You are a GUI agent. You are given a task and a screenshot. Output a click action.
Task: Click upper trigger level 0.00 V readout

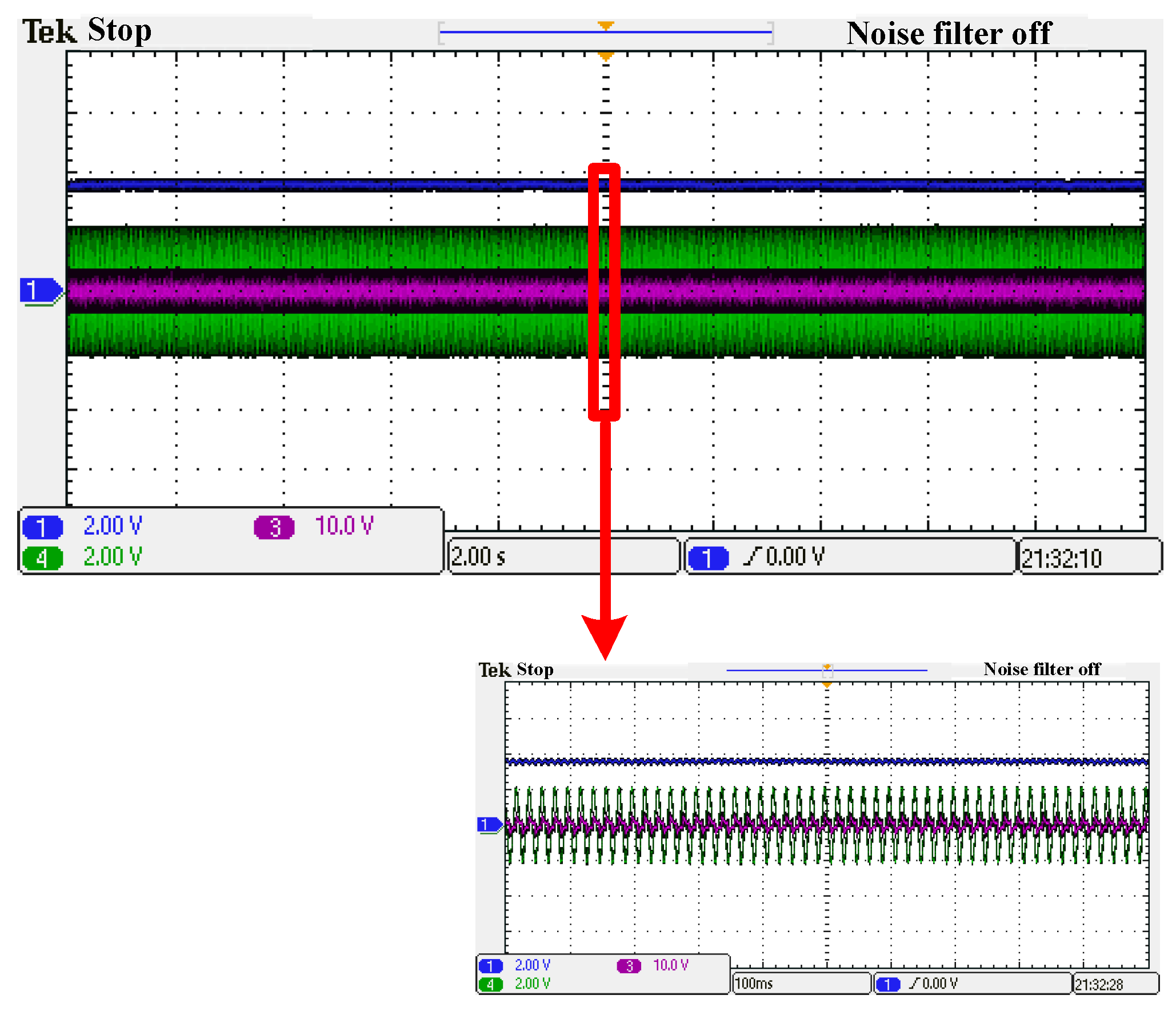coord(794,556)
